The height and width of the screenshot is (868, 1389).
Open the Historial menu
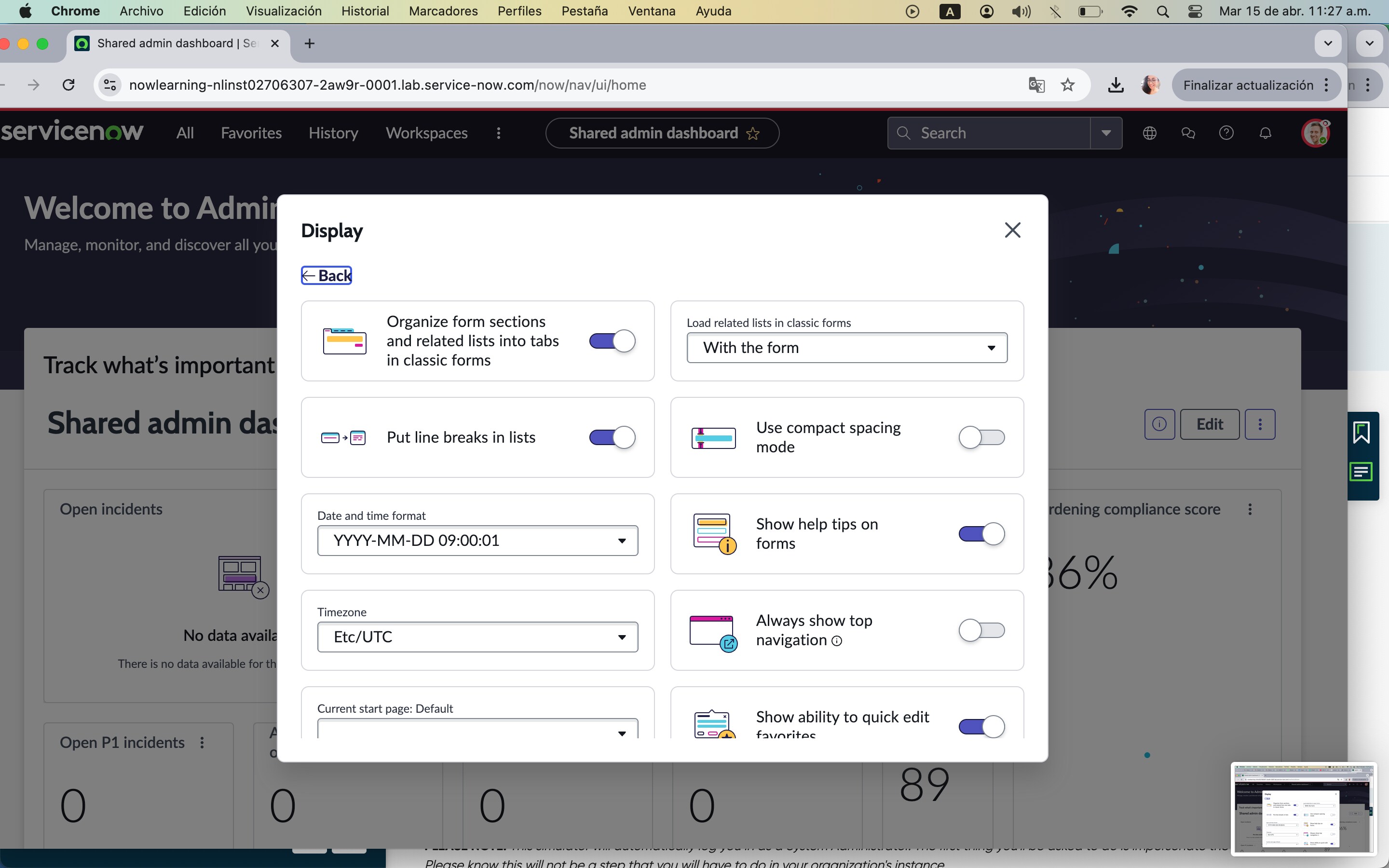click(x=365, y=11)
